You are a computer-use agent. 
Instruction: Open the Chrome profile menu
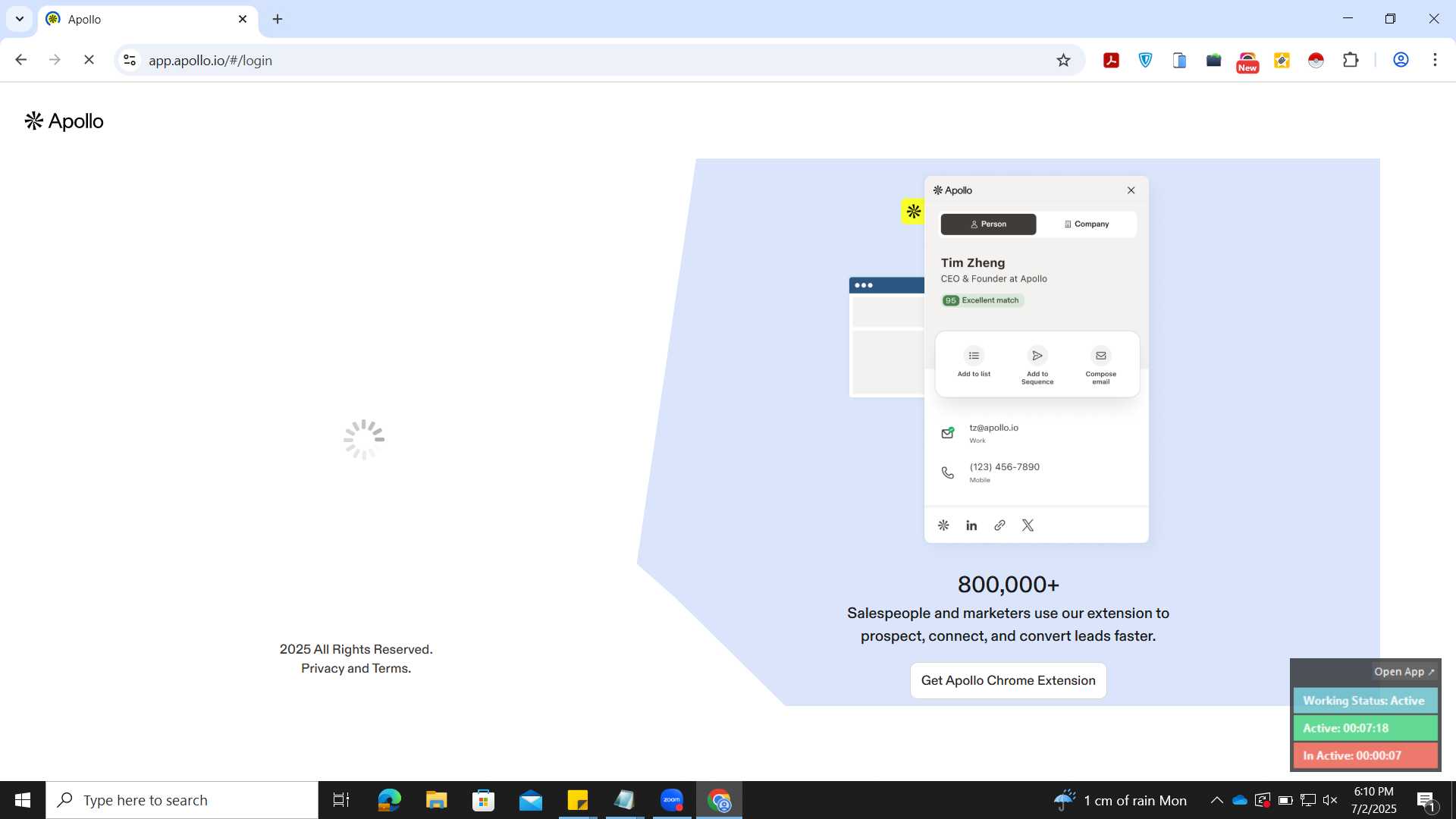1401,60
